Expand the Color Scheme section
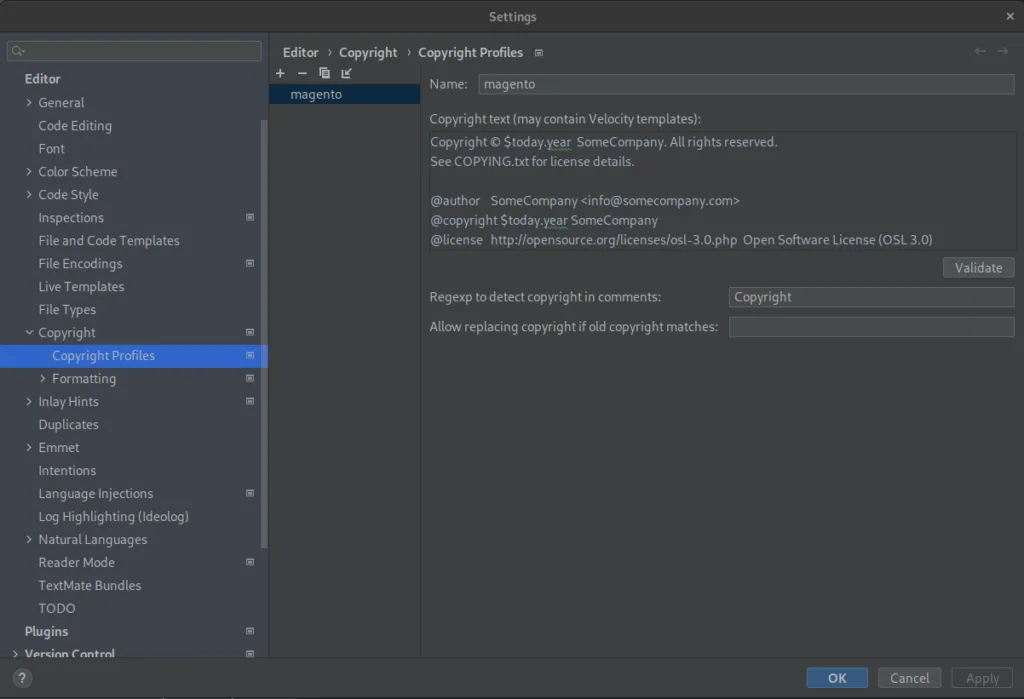This screenshot has height=699, width=1024. [x=29, y=172]
